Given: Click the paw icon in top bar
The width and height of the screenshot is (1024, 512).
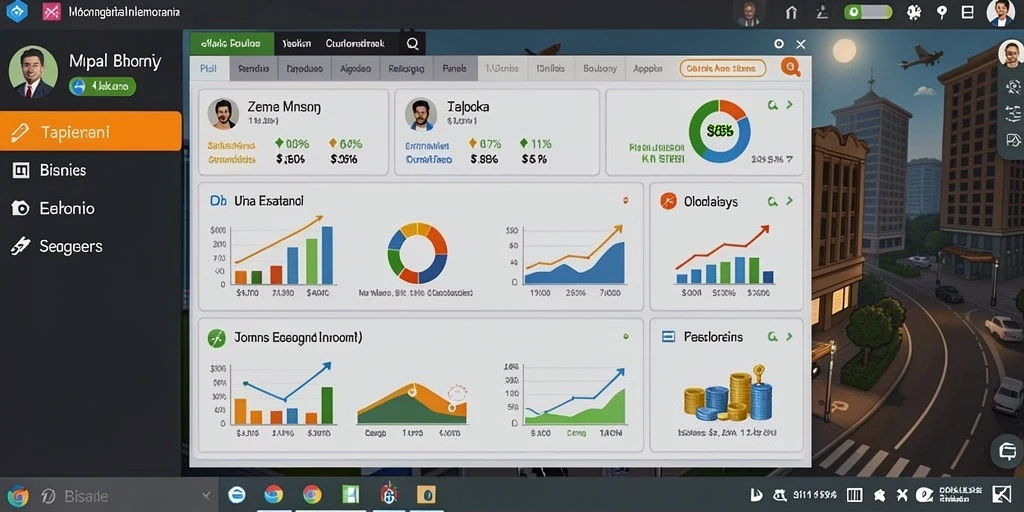Looking at the screenshot, I should [x=913, y=12].
